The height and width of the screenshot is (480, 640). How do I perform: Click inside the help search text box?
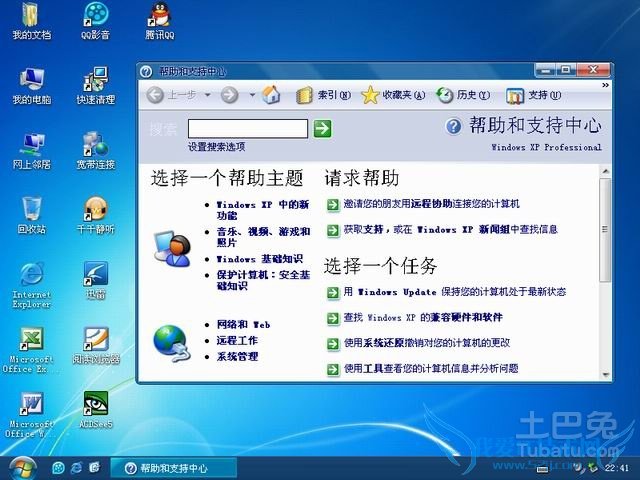[x=248, y=129]
